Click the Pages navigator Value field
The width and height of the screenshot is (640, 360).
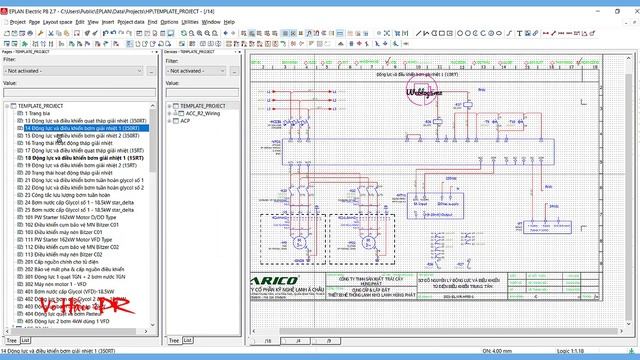coord(80,93)
